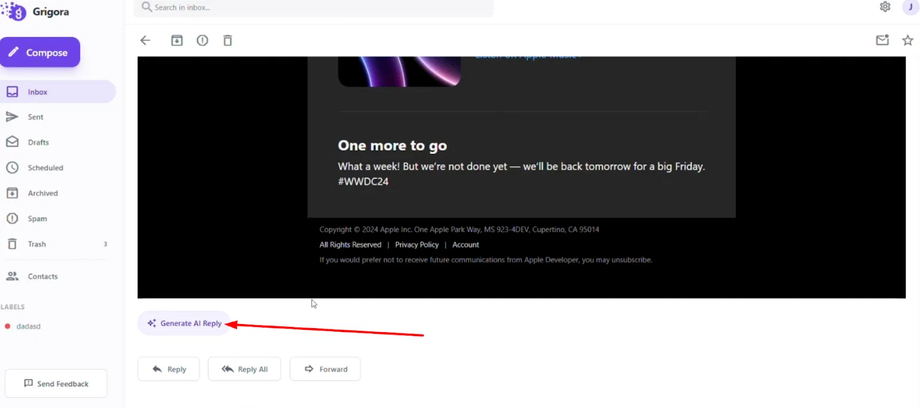Click the LABELS section header
920x408 pixels.
(13, 306)
